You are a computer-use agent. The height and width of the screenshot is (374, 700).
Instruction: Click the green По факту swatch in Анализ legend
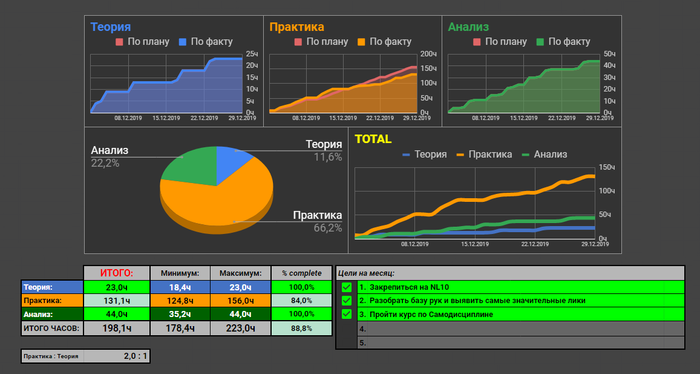click(540, 42)
